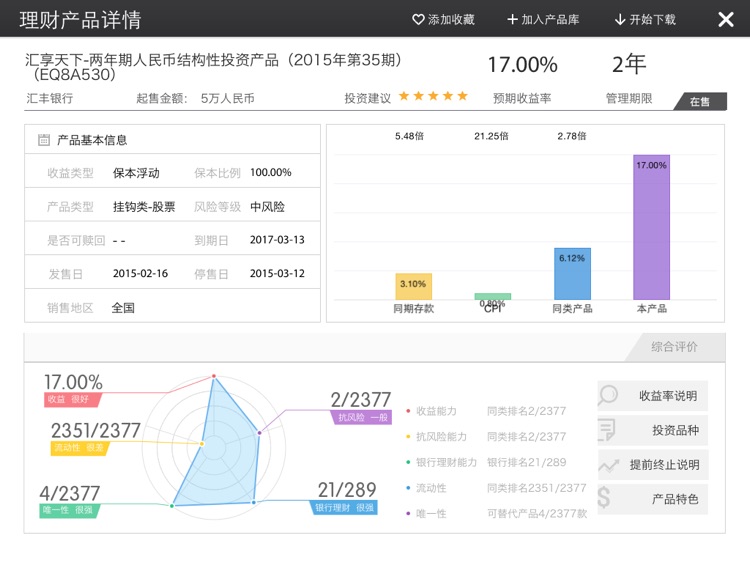Click the five-star 投资建议 rating
The width and height of the screenshot is (750, 563).
(x=433, y=96)
